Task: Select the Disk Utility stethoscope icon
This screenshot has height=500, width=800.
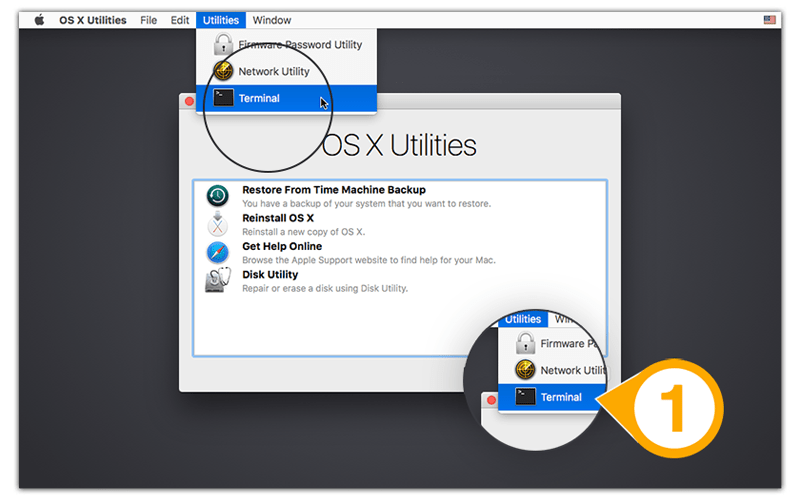Action: coord(217,280)
